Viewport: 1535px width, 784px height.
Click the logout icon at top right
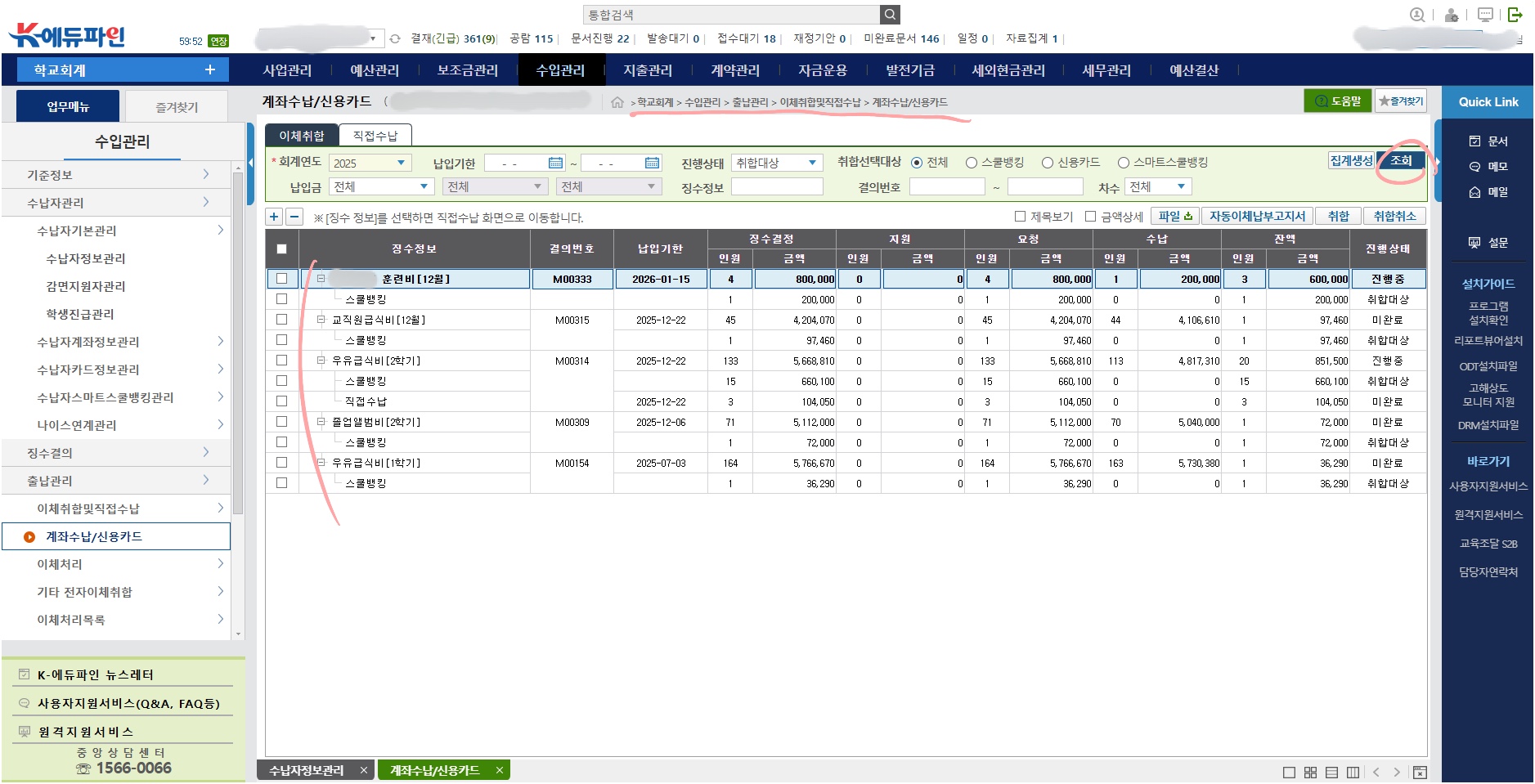(1515, 15)
